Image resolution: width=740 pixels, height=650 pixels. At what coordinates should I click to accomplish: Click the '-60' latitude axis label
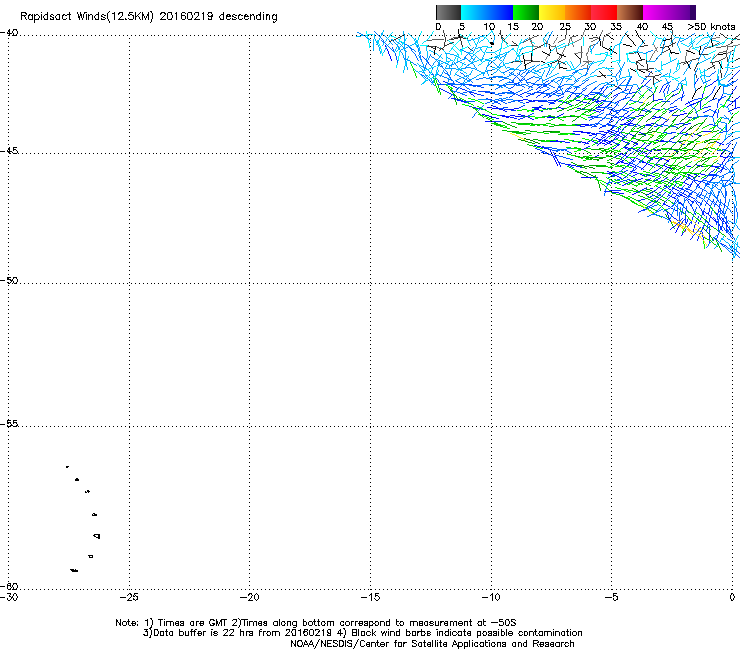tap(9, 586)
